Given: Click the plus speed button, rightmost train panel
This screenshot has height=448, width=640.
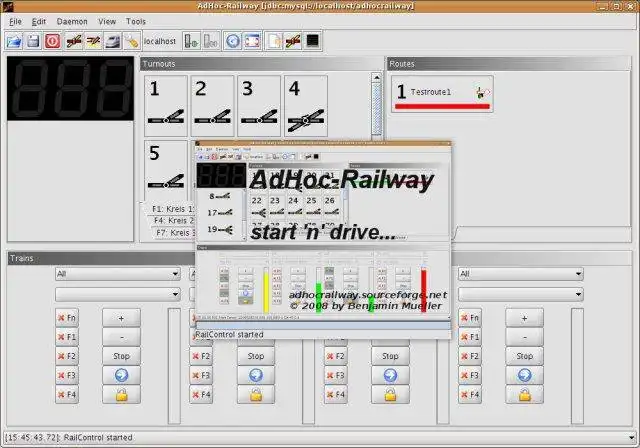Looking at the screenshot, I should [524, 317].
